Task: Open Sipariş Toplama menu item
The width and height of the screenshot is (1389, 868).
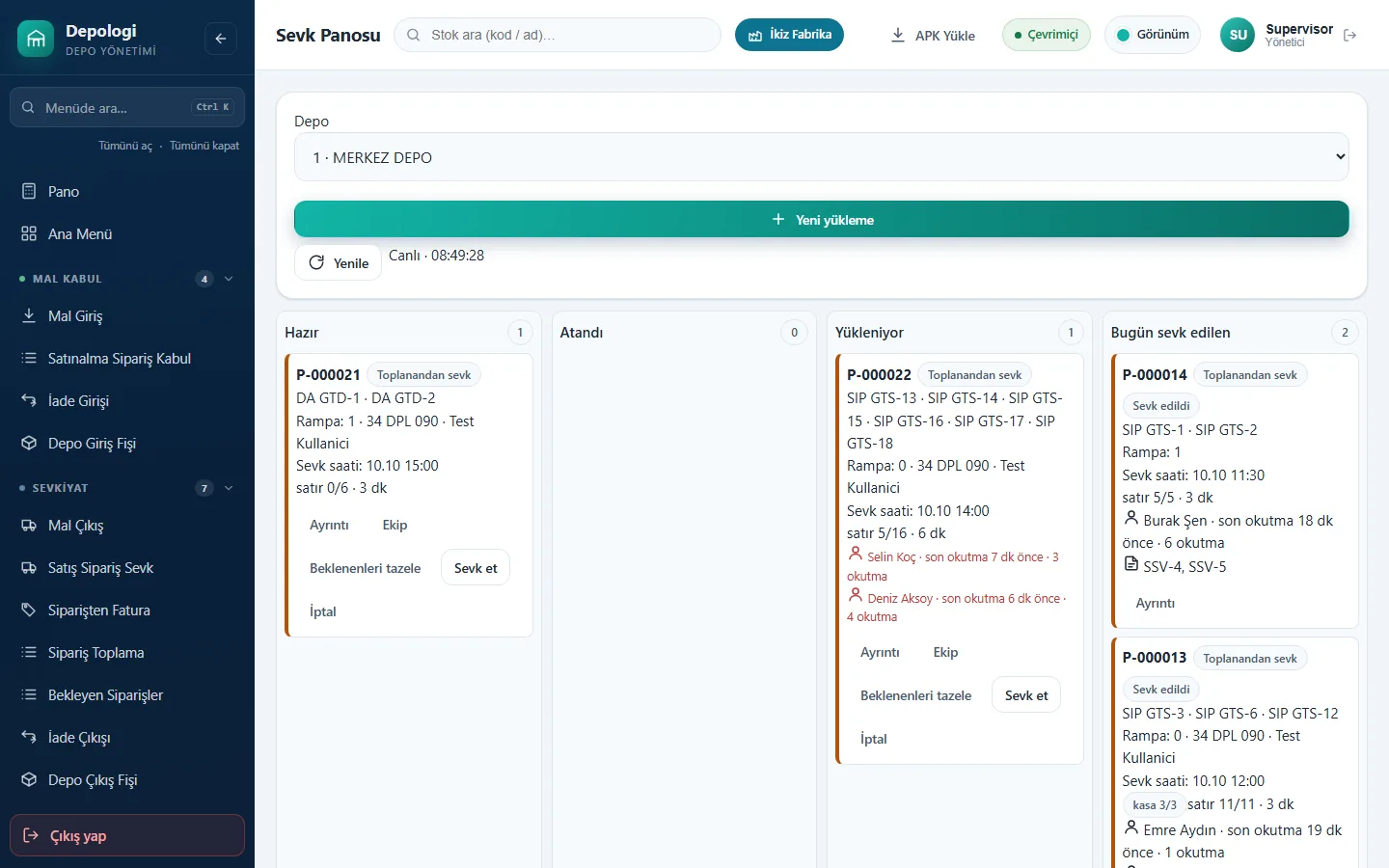Action: point(127,652)
